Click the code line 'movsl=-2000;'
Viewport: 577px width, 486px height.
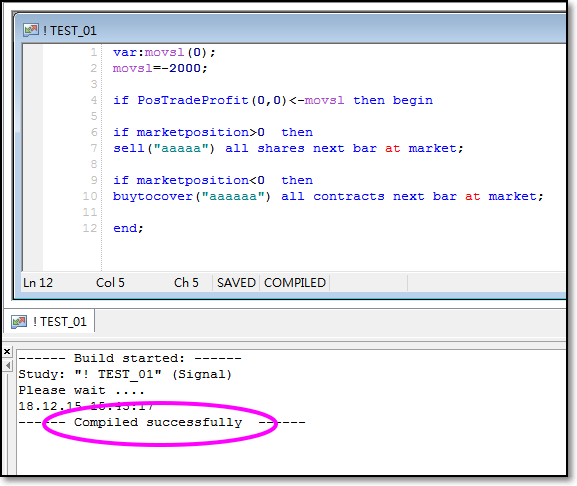(x=160, y=68)
